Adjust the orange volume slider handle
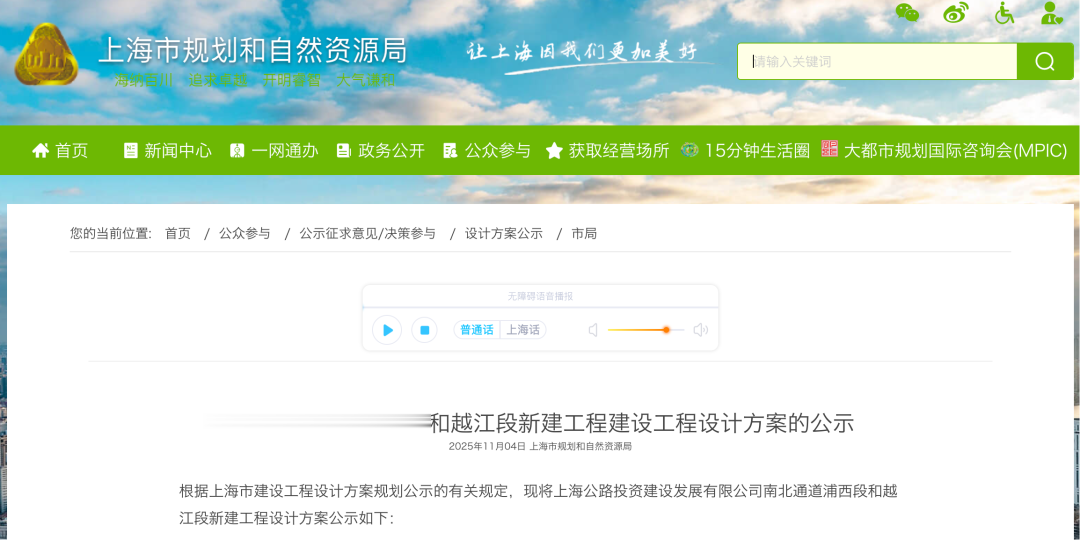The image size is (1080, 540). 666,330
